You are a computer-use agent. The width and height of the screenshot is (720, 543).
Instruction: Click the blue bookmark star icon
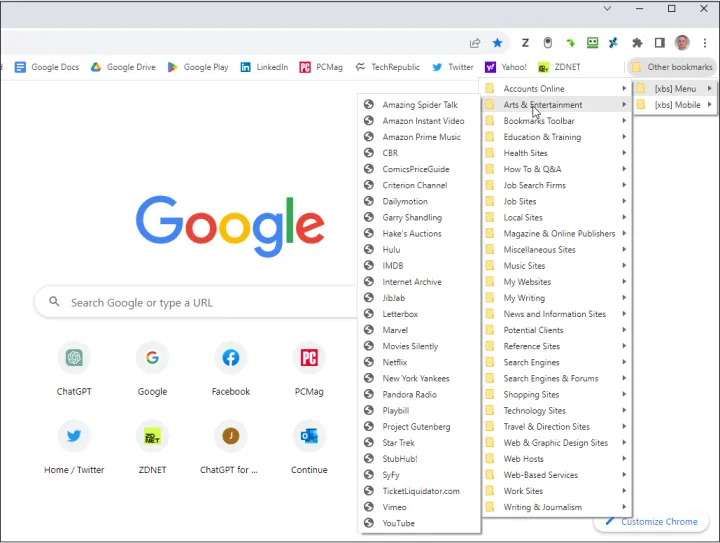coord(498,43)
